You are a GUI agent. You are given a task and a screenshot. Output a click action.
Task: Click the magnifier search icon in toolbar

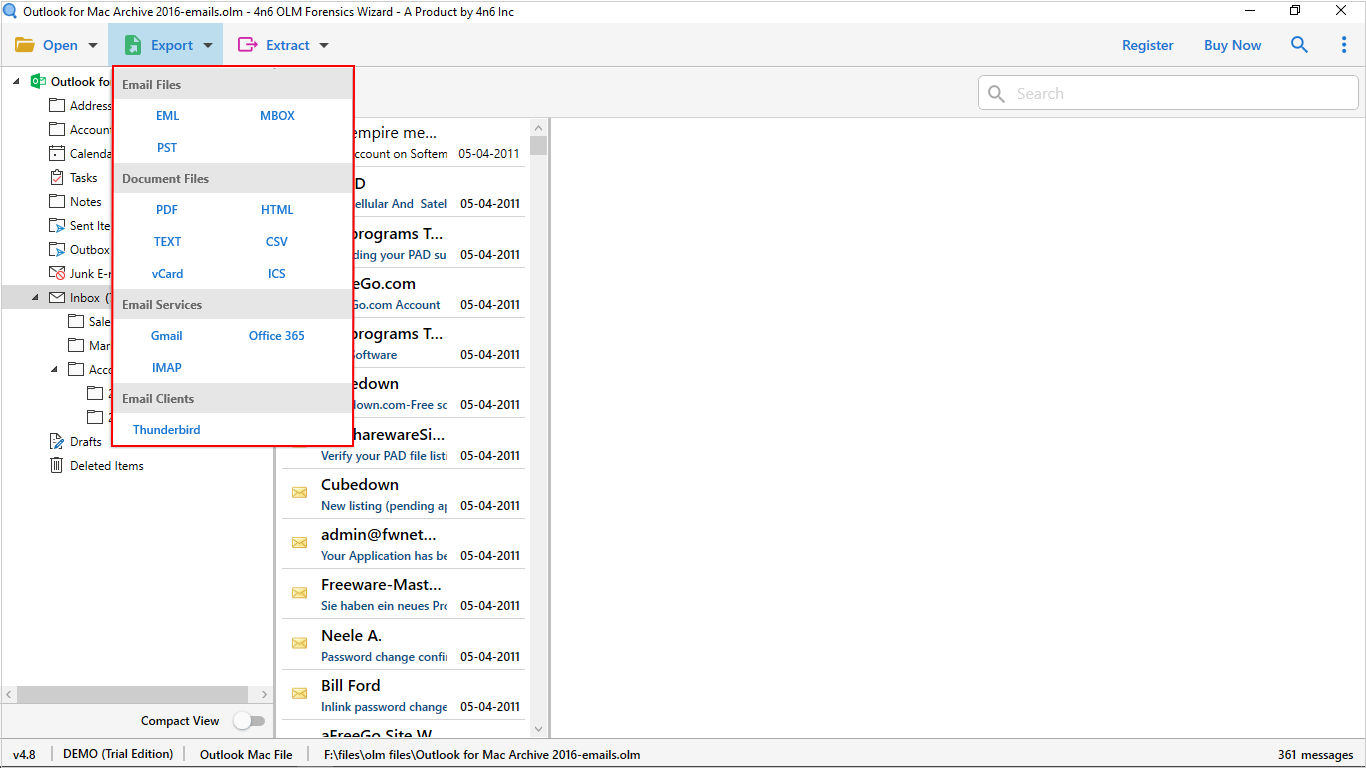(1299, 45)
